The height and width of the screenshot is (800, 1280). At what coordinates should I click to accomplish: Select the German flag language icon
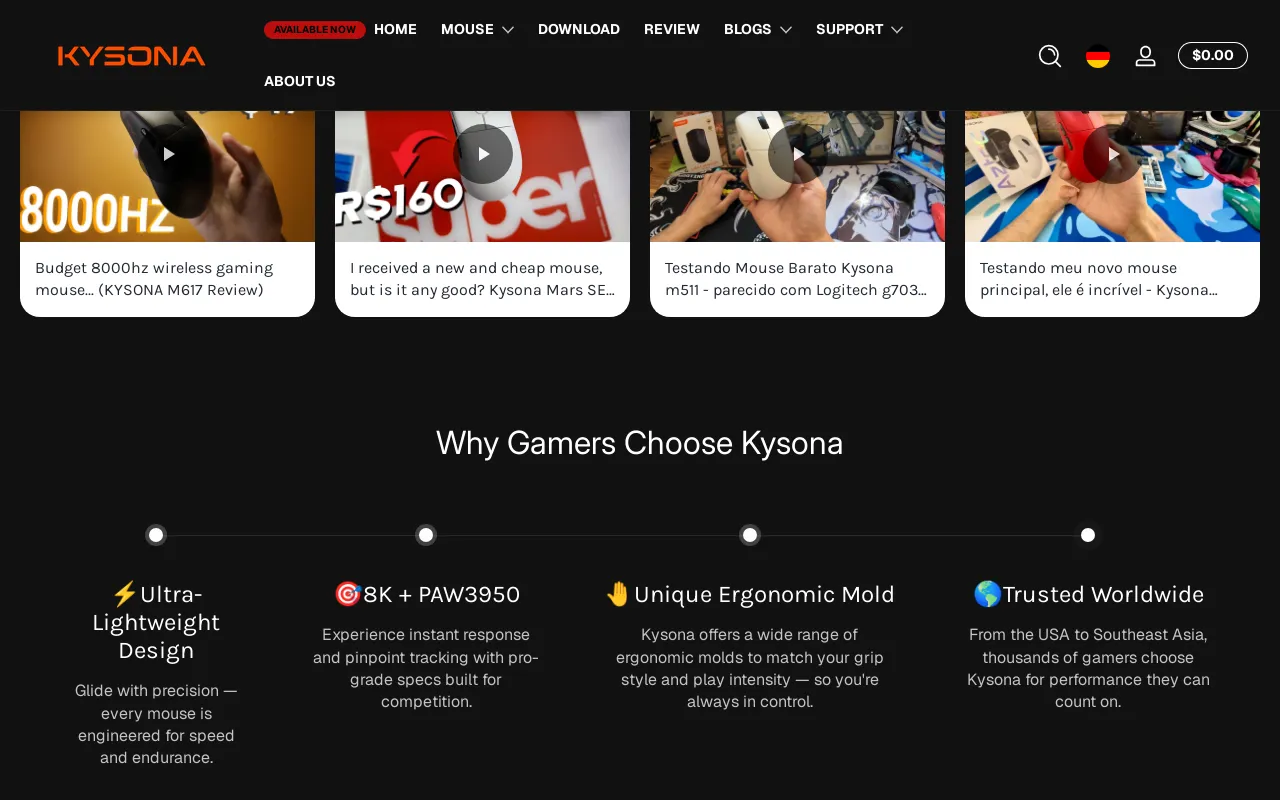[x=1098, y=56]
